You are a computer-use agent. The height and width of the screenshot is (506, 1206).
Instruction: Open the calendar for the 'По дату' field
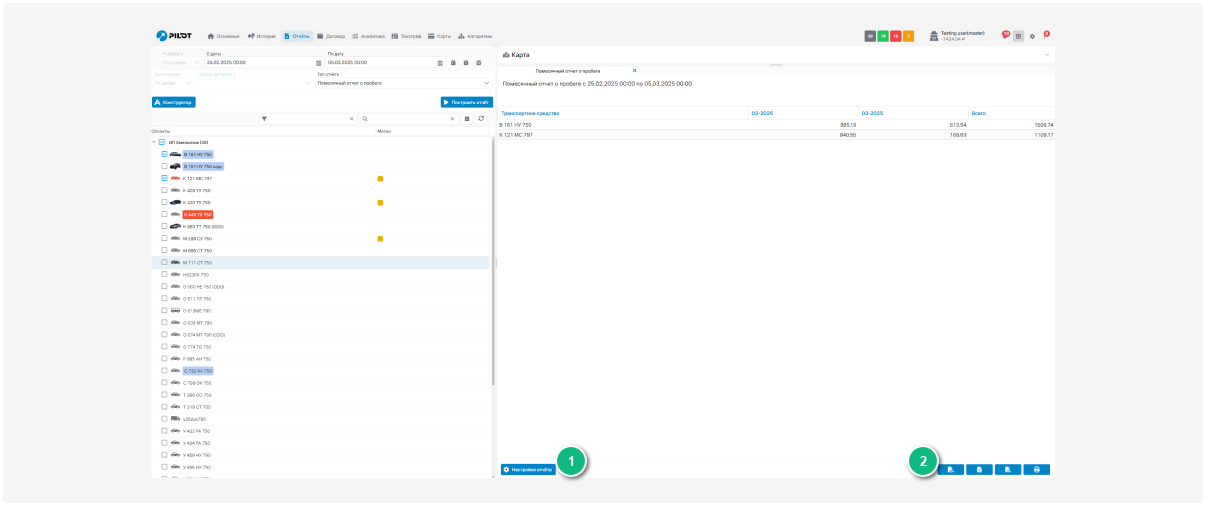440,63
